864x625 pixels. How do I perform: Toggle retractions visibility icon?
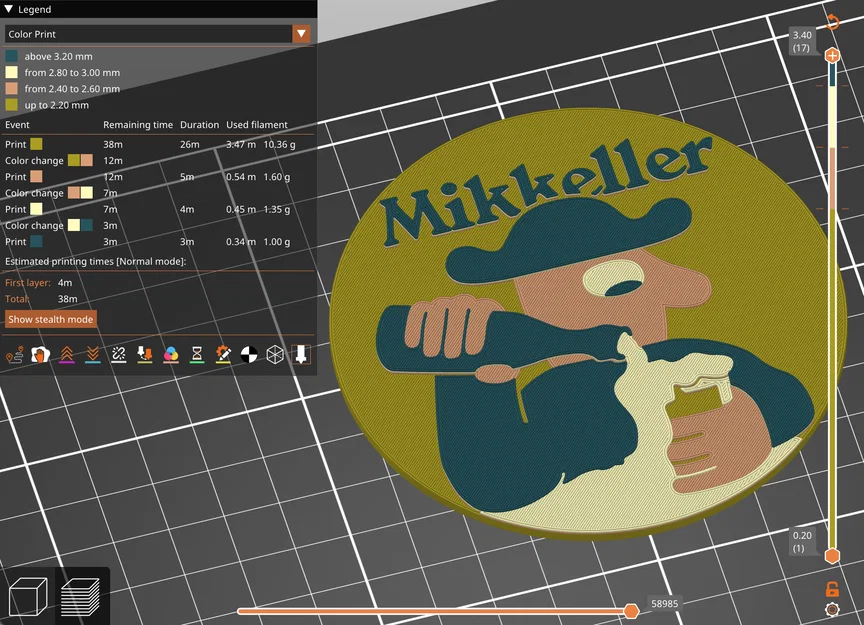tap(67, 355)
